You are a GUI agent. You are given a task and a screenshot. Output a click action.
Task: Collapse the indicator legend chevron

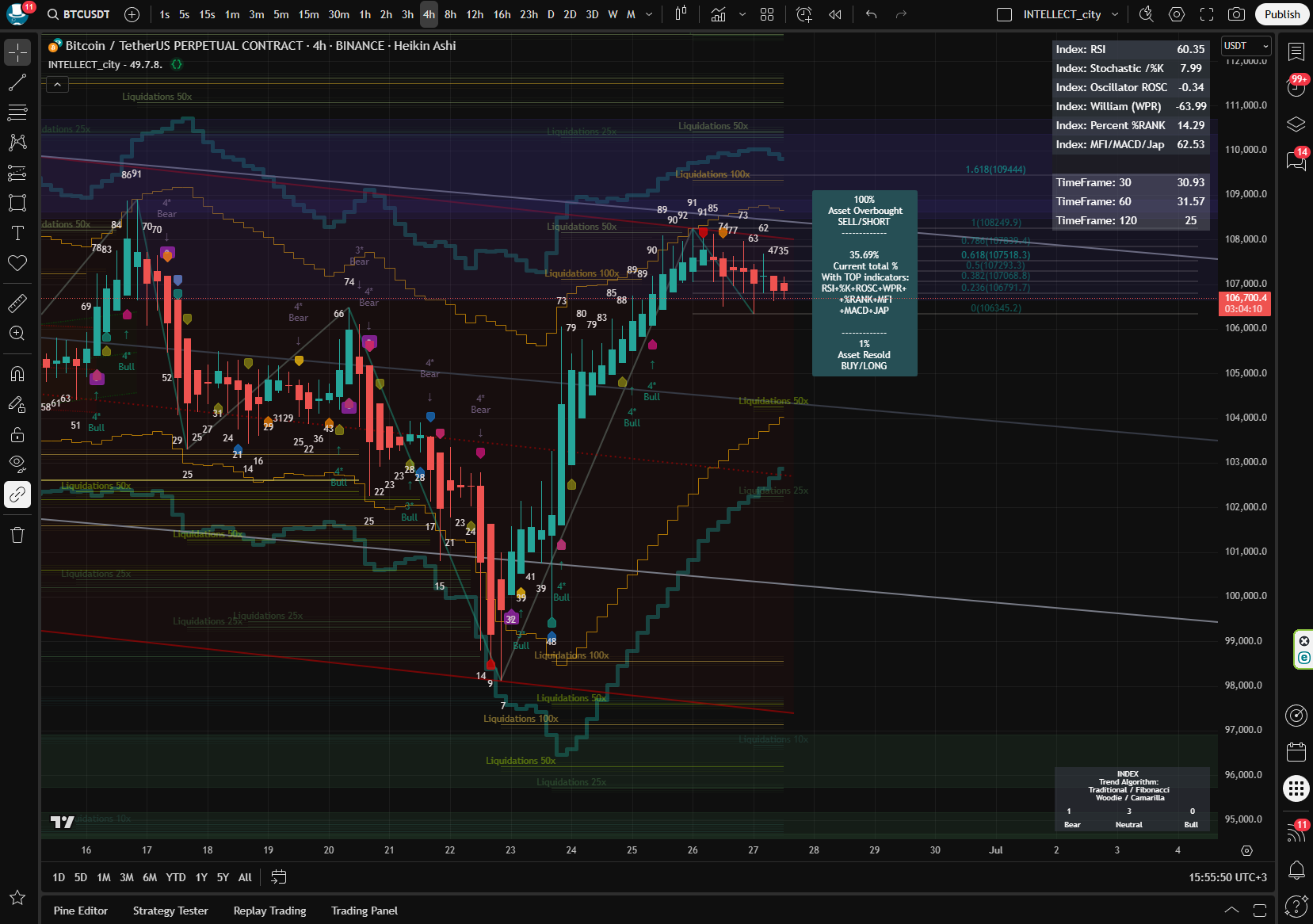(57, 84)
